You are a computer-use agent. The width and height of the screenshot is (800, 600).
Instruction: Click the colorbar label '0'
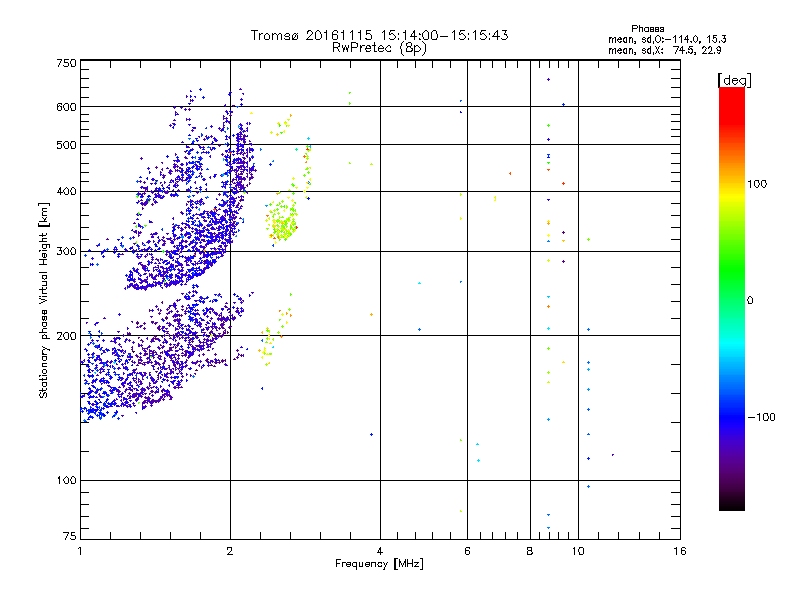click(x=750, y=301)
